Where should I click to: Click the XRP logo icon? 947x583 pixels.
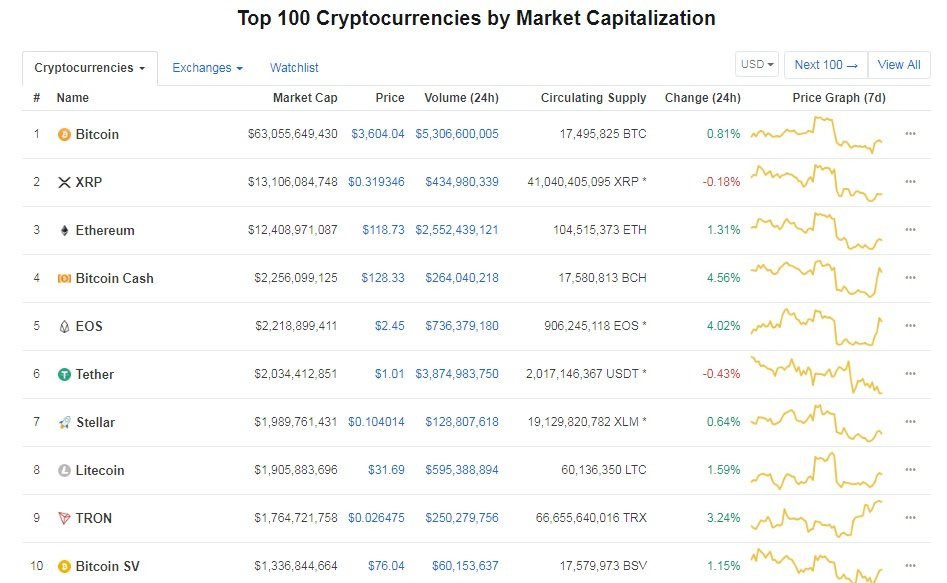click(x=64, y=182)
